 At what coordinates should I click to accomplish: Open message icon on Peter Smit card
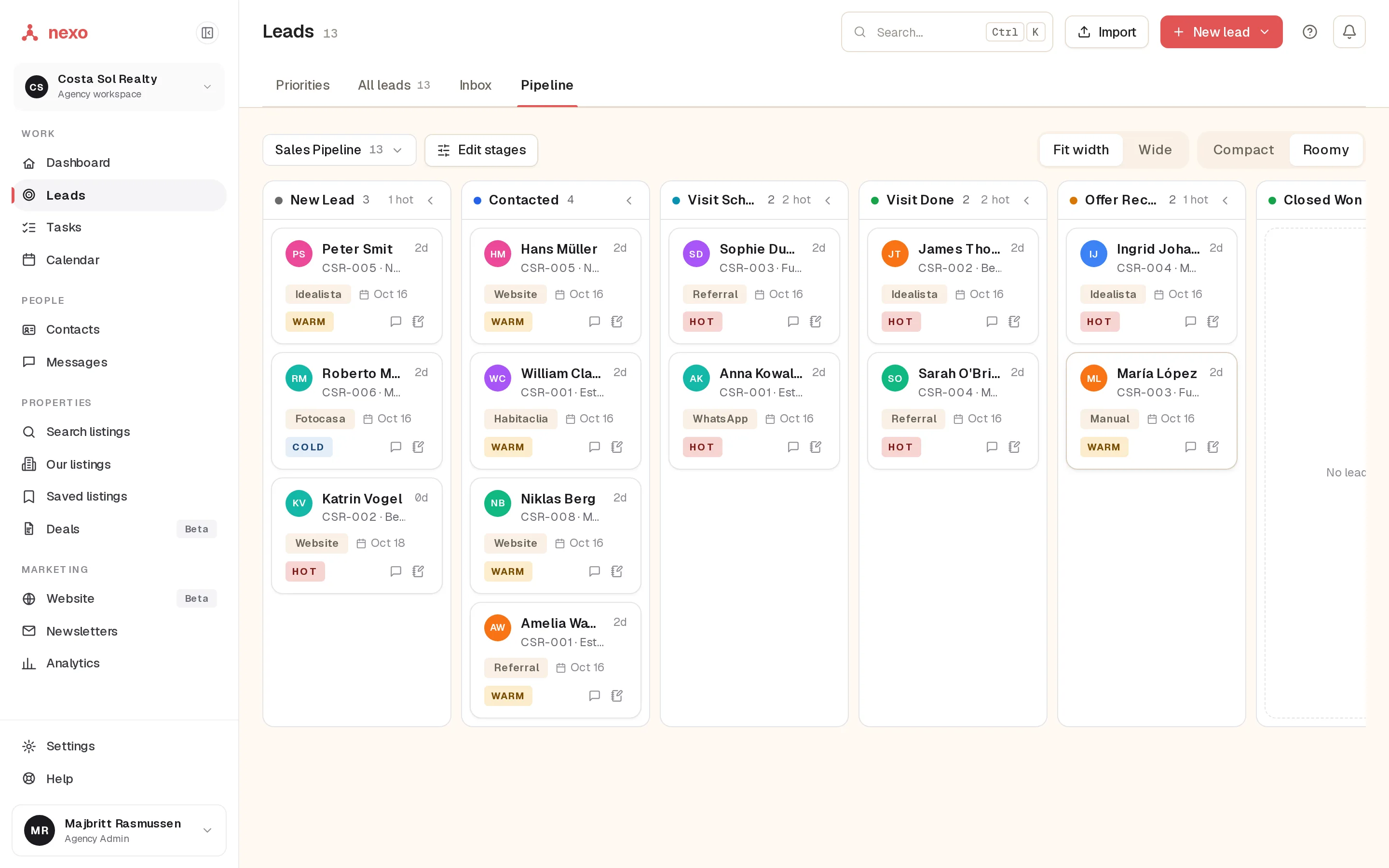pyautogui.click(x=395, y=322)
